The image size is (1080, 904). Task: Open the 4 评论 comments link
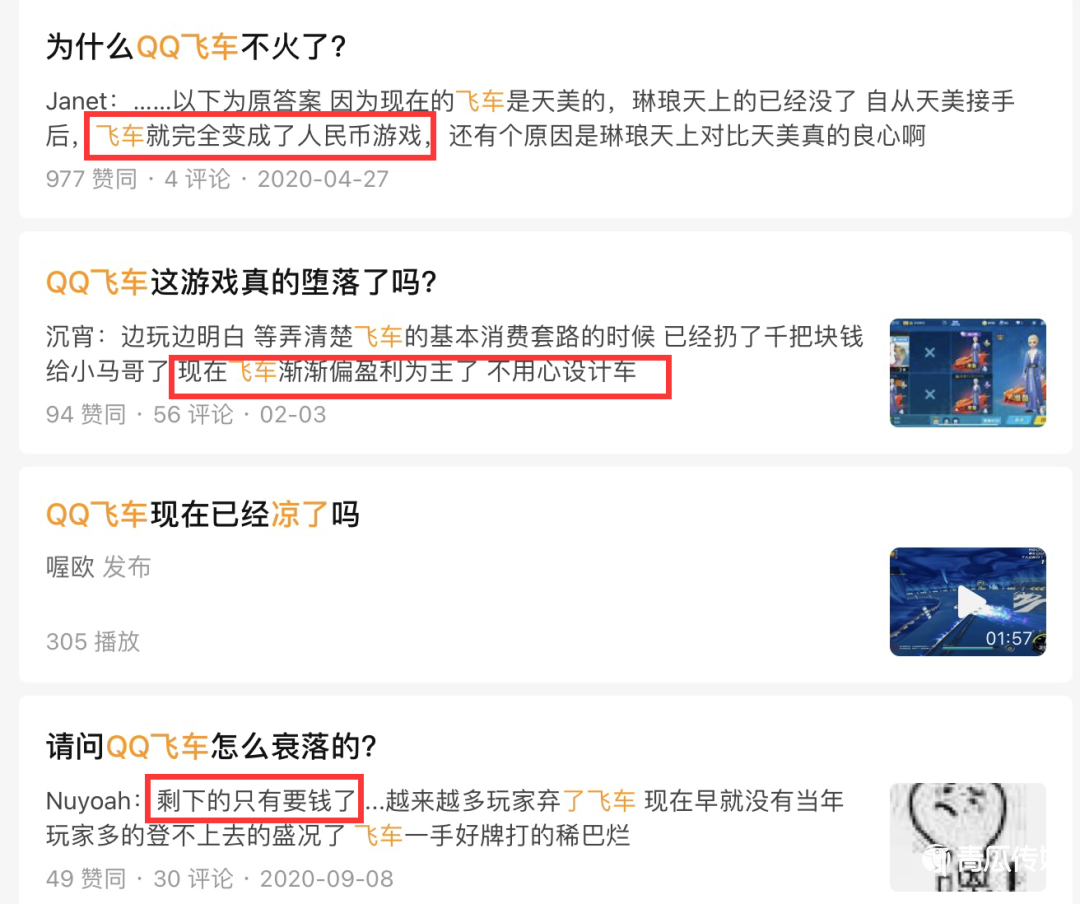[x=197, y=179]
